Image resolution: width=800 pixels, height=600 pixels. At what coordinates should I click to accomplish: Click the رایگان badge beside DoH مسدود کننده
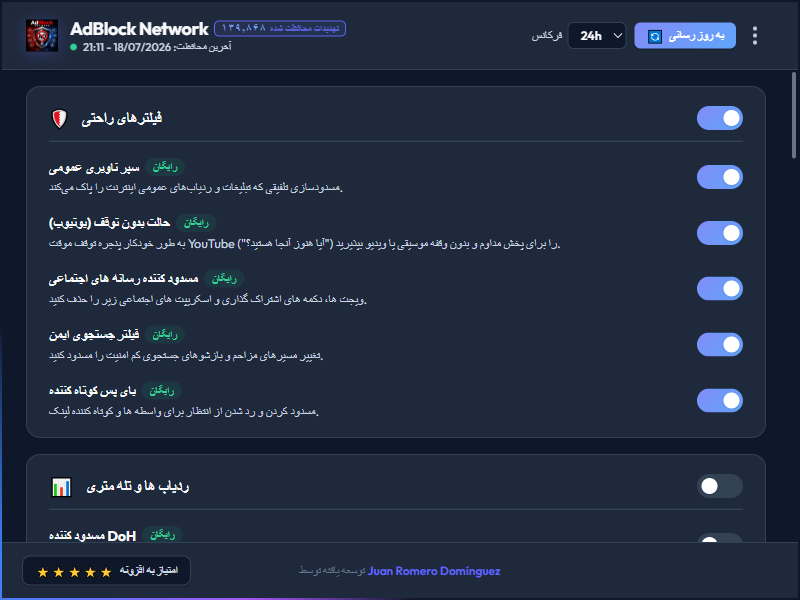tap(162, 535)
